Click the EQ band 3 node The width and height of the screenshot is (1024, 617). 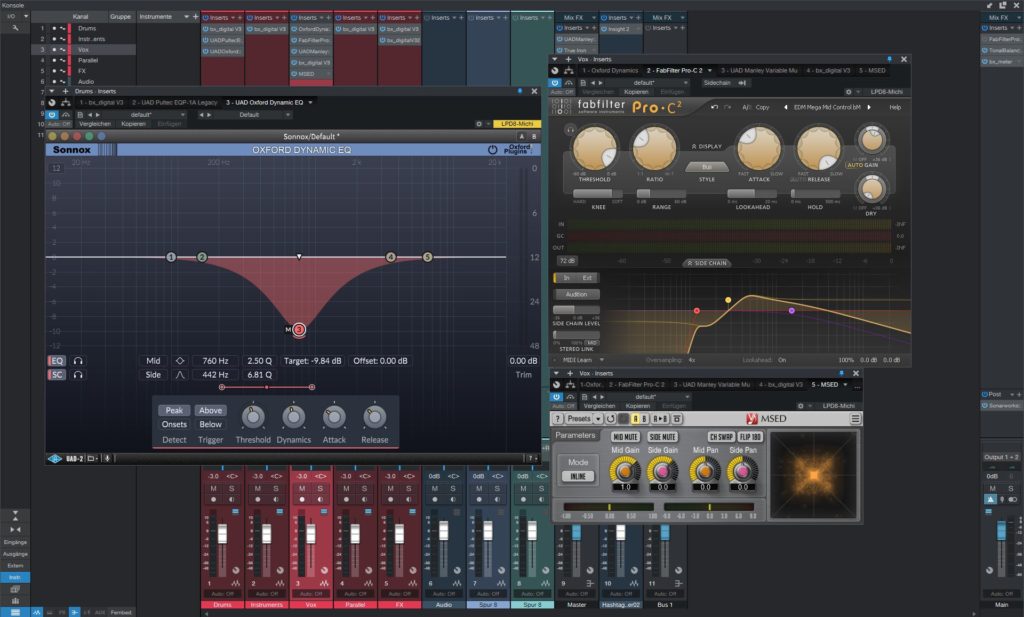click(x=299, y=328)
